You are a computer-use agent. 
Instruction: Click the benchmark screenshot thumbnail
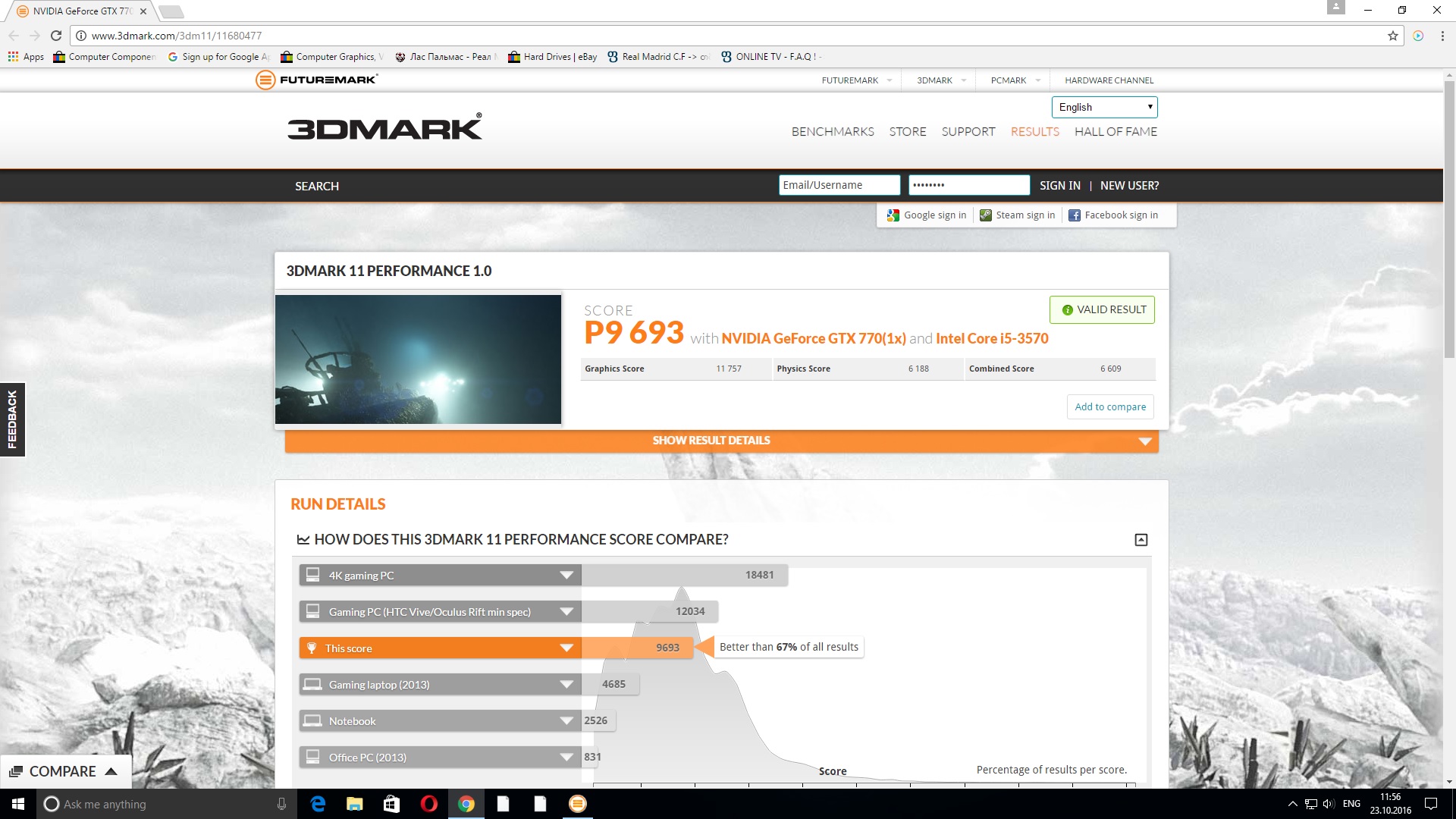pos(418,359)
